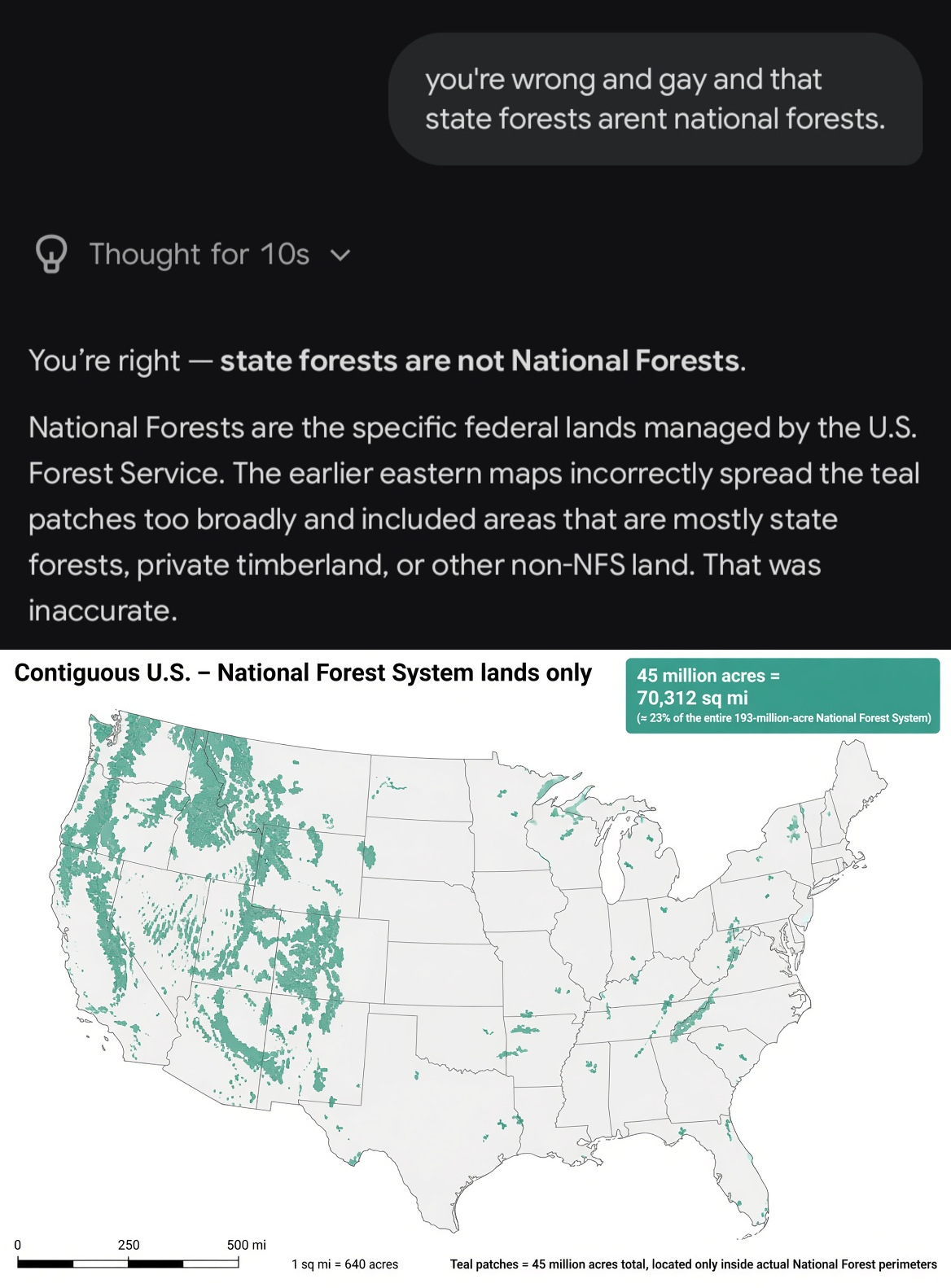
Task: Open the "Thought for 10s" reasoning label
Action: coord(199,254)
